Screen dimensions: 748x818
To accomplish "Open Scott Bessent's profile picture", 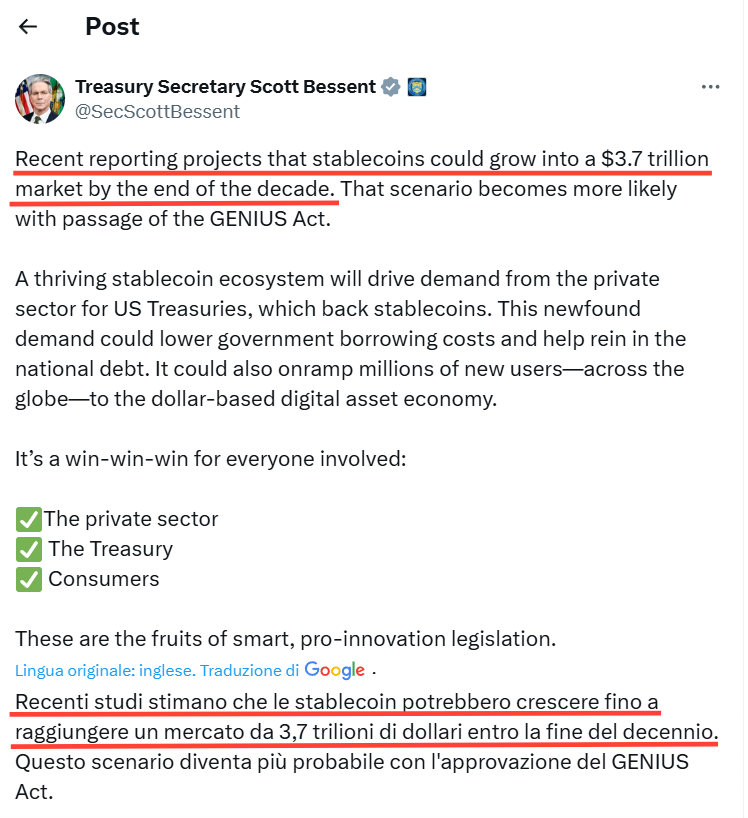I will [x=40, y=99].
